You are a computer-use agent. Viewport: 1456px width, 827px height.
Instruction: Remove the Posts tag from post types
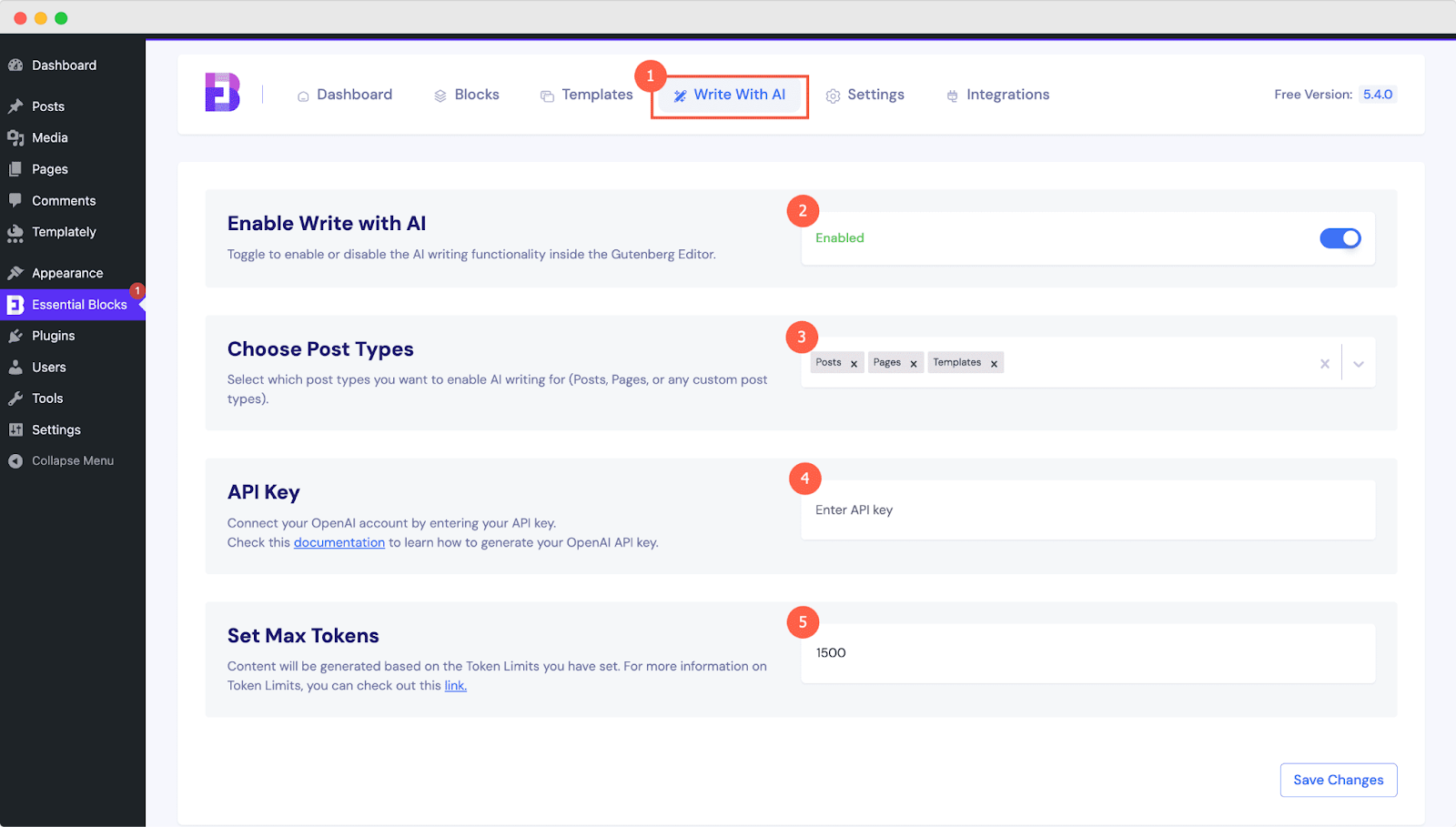(x=854, y=364)
